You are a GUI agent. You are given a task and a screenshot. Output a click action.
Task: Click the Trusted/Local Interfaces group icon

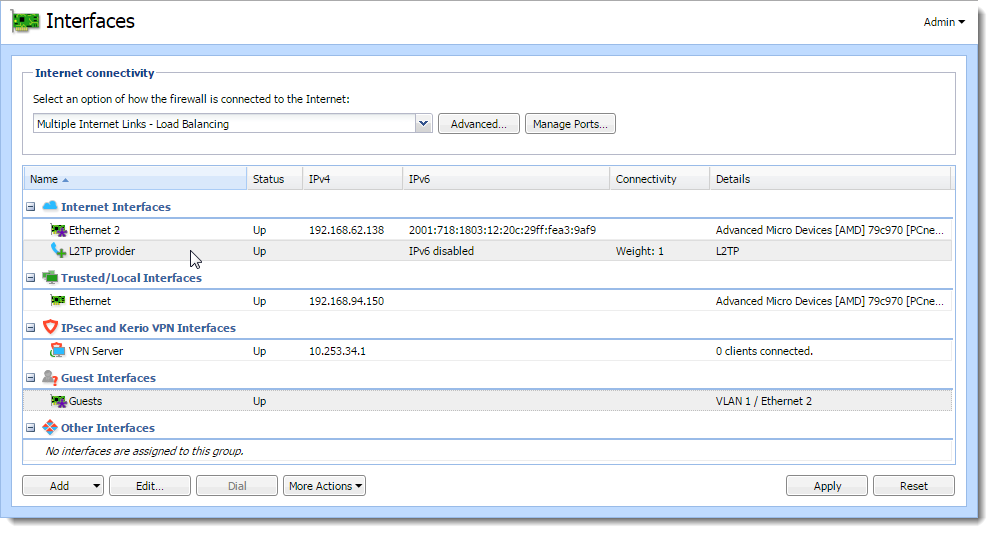(x=49, y=277)
